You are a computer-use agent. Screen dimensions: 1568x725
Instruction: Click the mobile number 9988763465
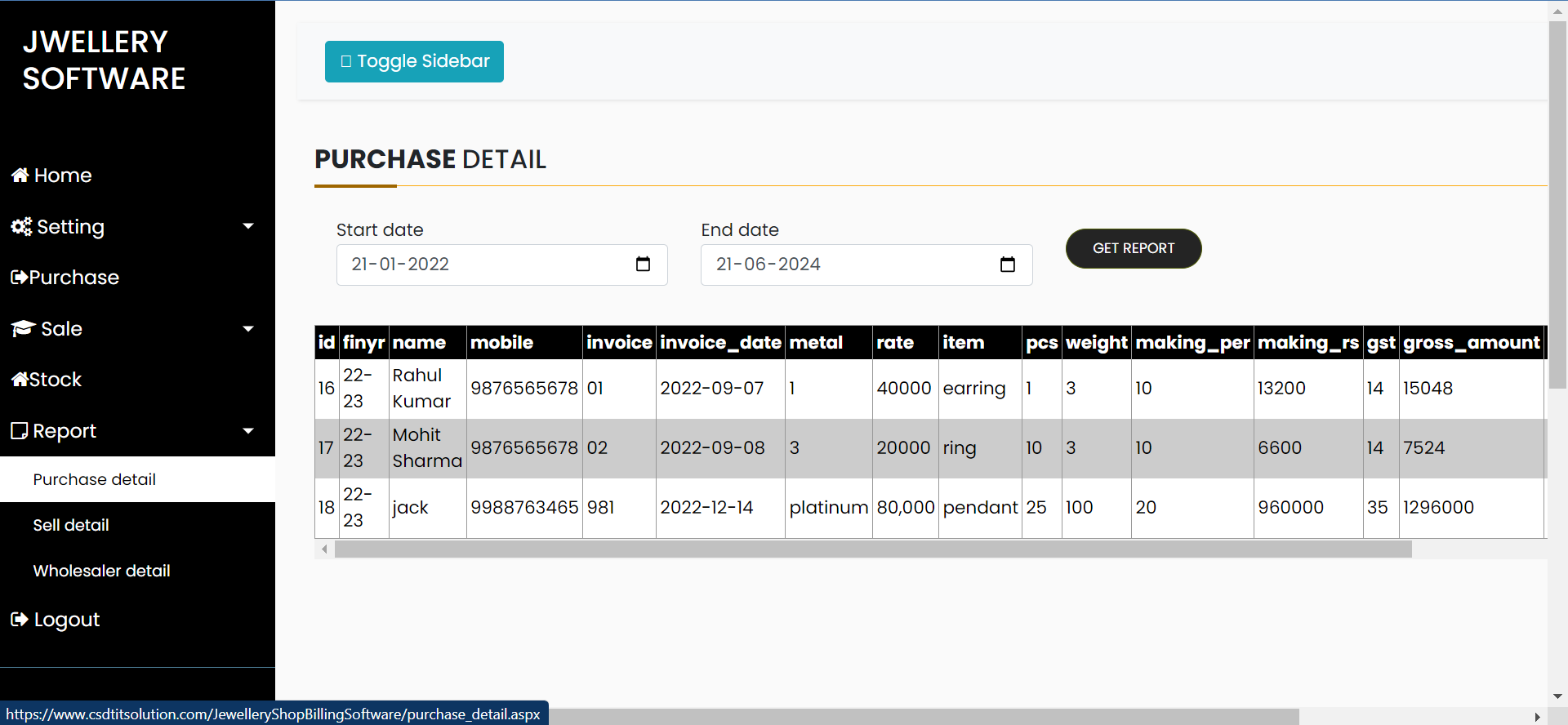tap(524, 508)
